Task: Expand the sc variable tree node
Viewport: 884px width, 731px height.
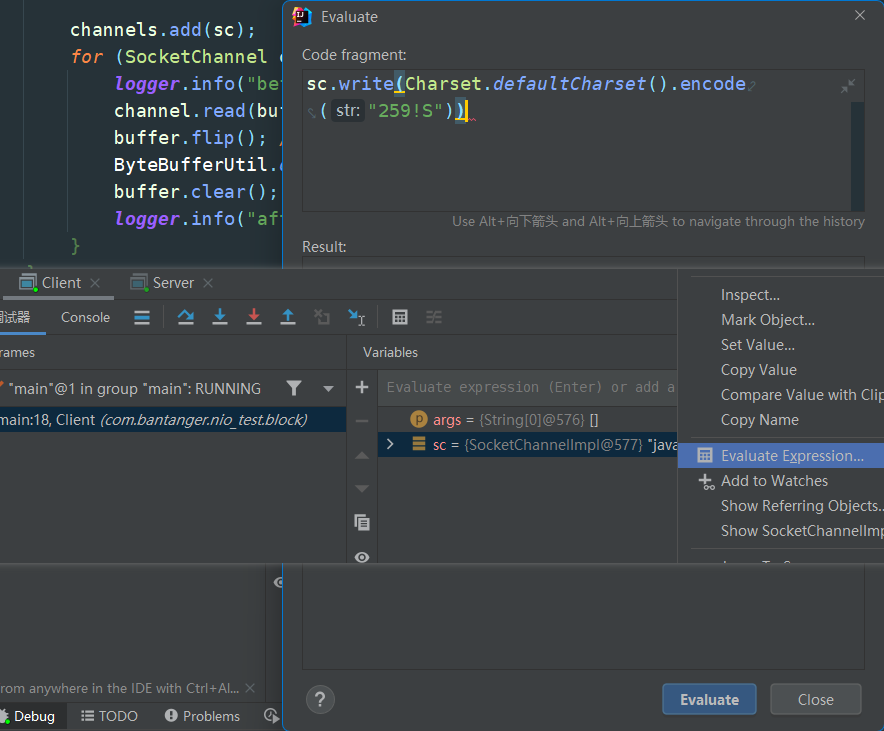Action: pyautogui.click(x=390, y=445)
